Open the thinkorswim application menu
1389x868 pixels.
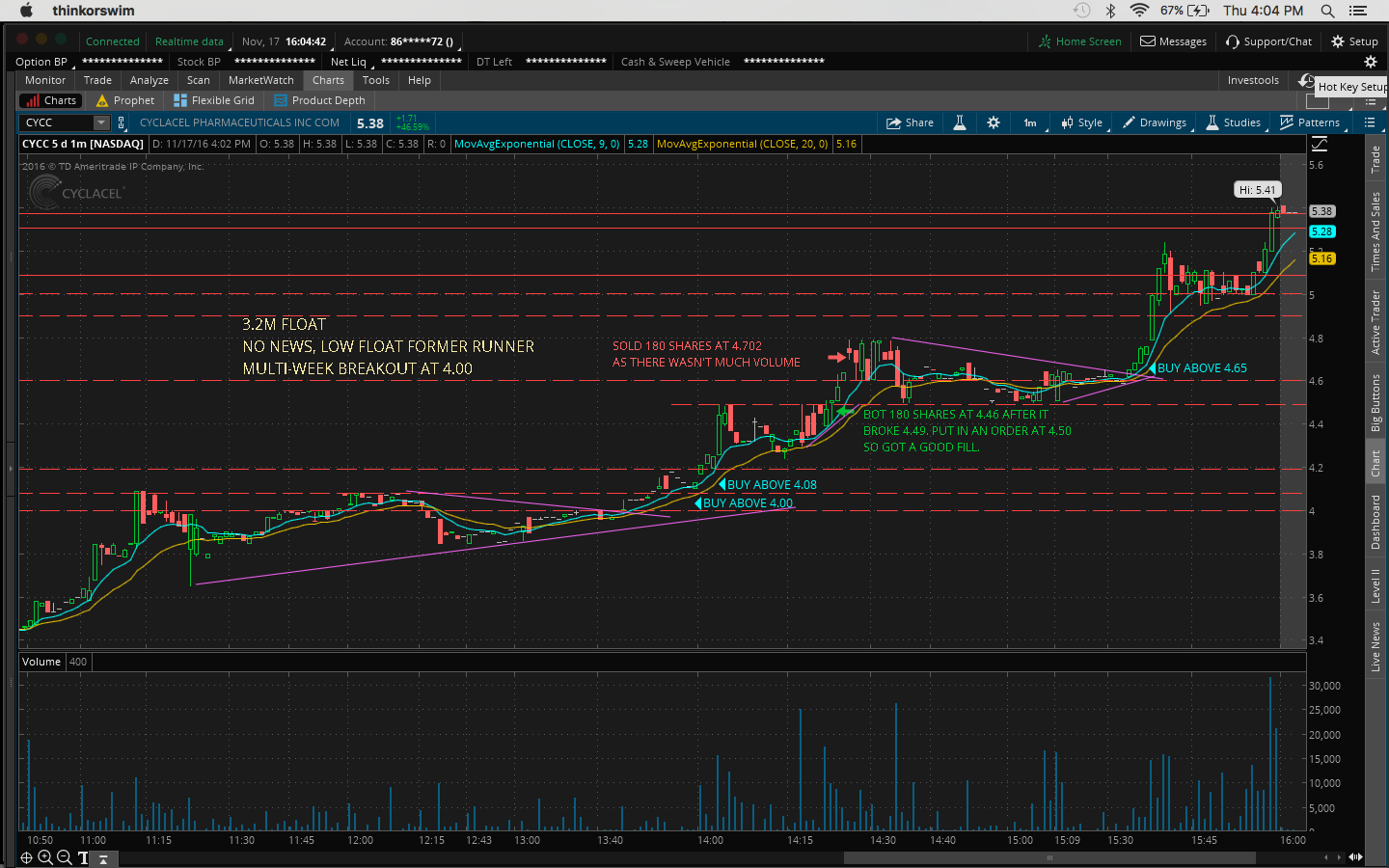[x=94, y=11]
